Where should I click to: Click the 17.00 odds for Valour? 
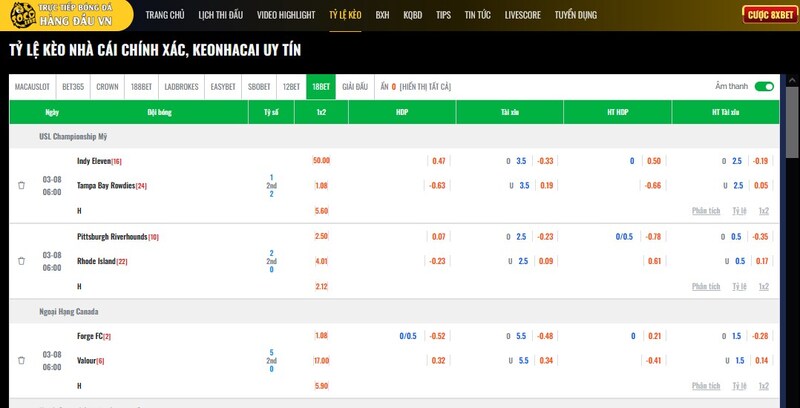pos(321,361)
